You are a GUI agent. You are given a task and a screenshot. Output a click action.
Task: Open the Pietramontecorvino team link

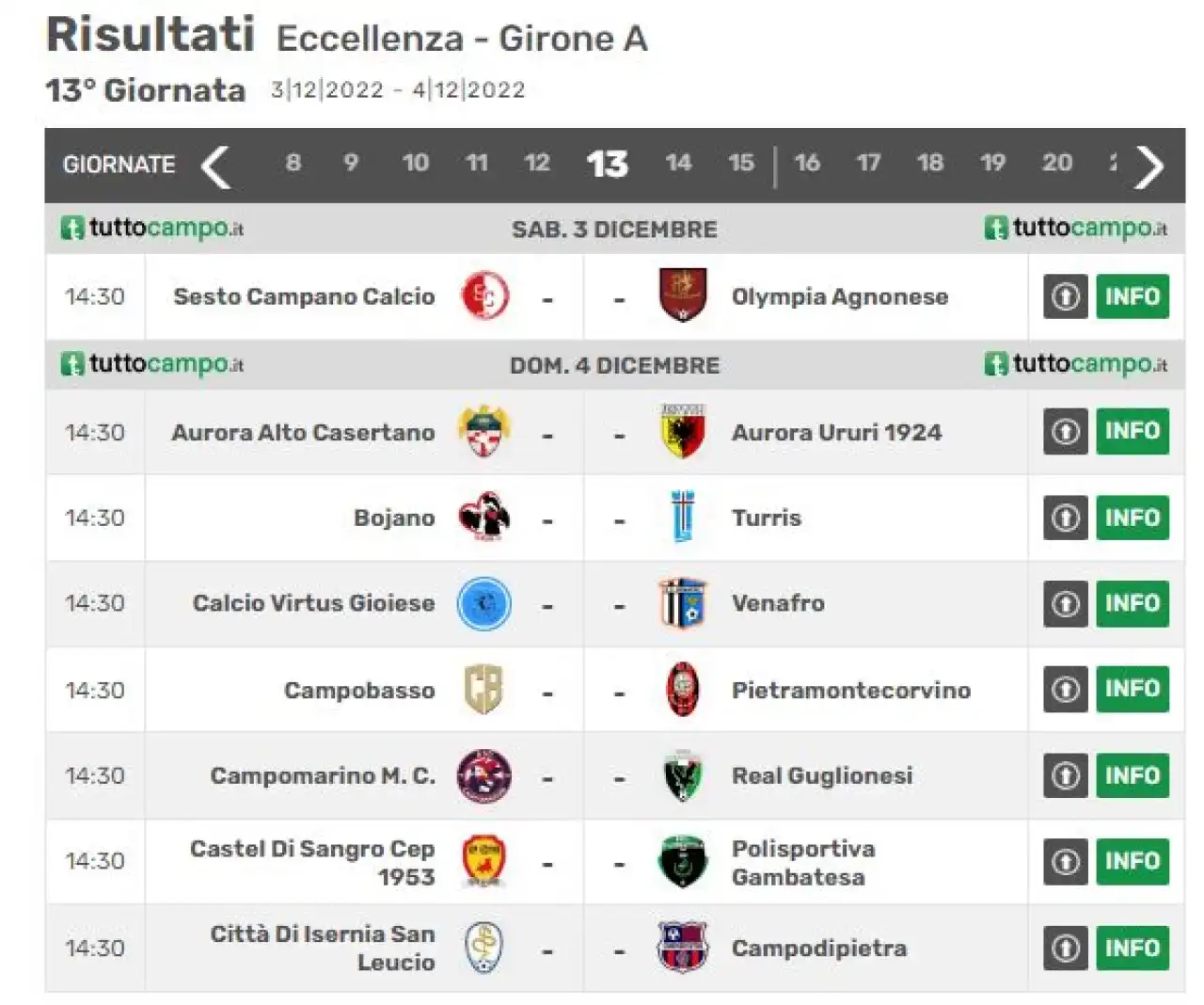tap(851, 690)
